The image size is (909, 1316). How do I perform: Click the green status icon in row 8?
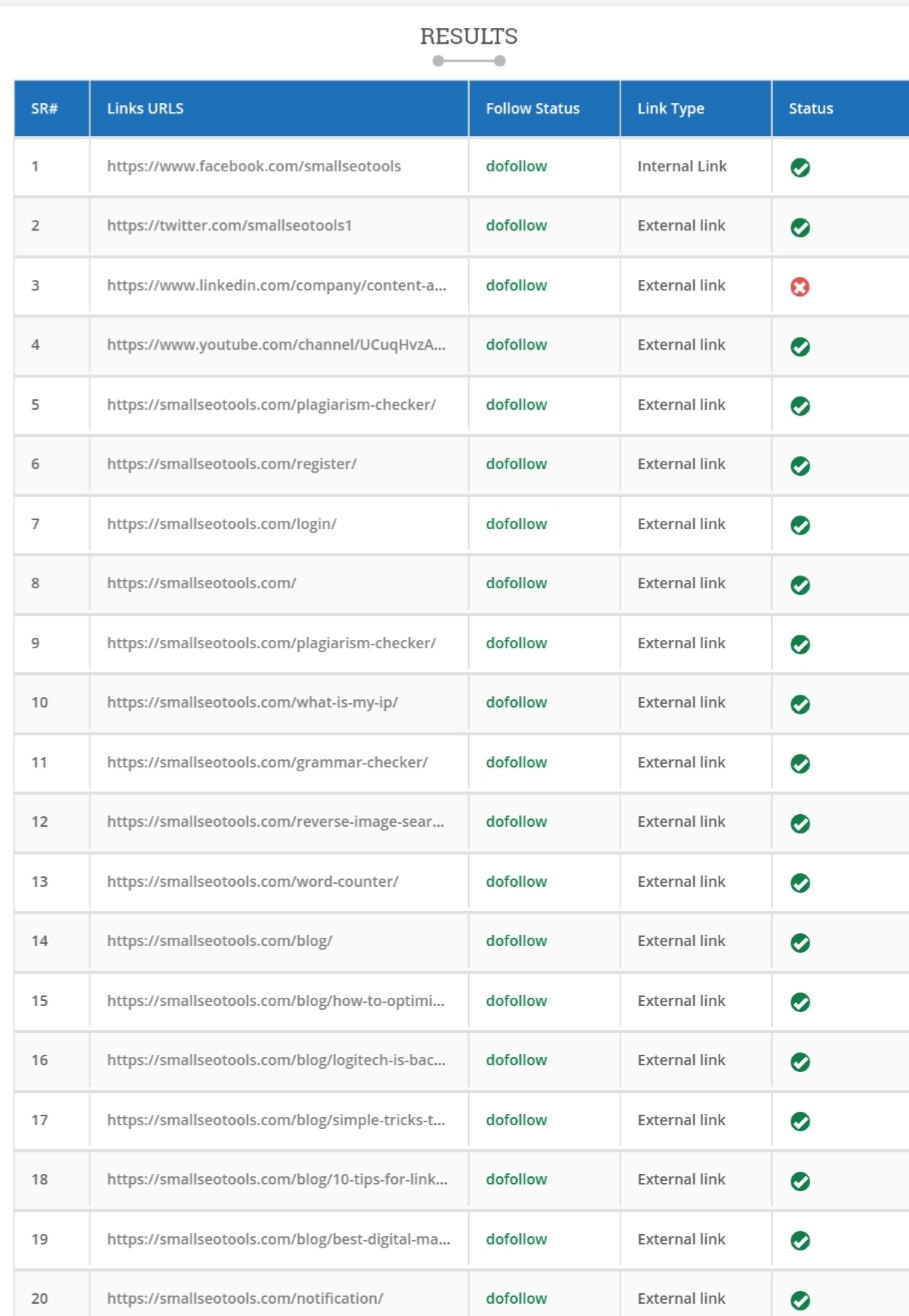[800, 585]
